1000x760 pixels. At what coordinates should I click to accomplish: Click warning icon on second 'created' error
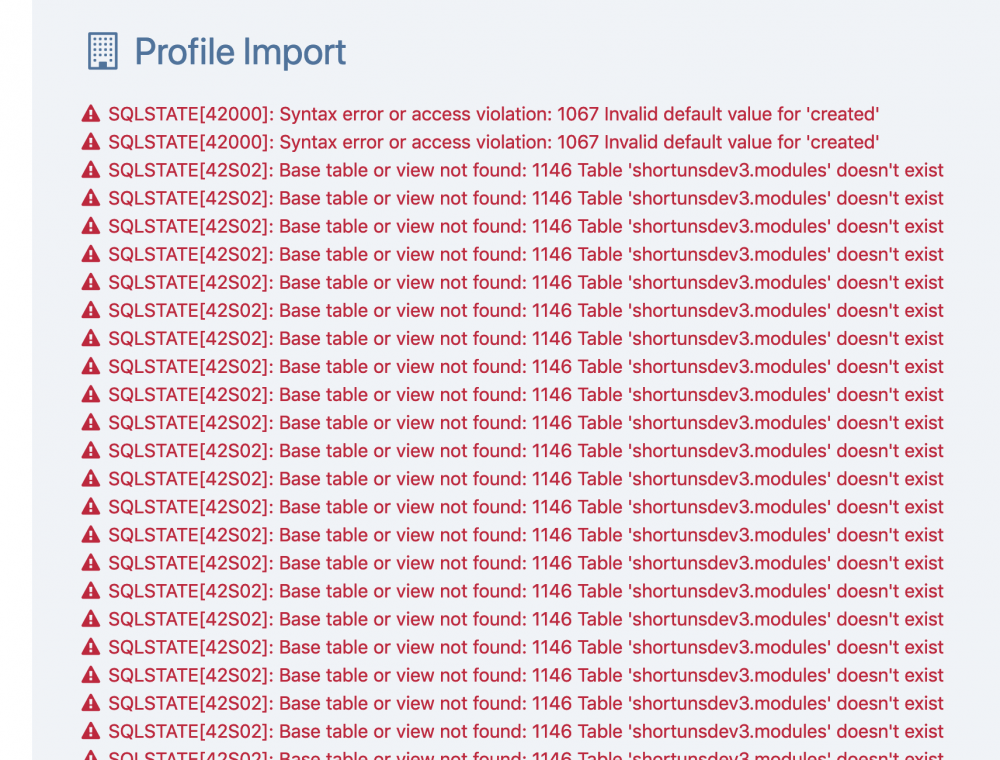(91, 142)
